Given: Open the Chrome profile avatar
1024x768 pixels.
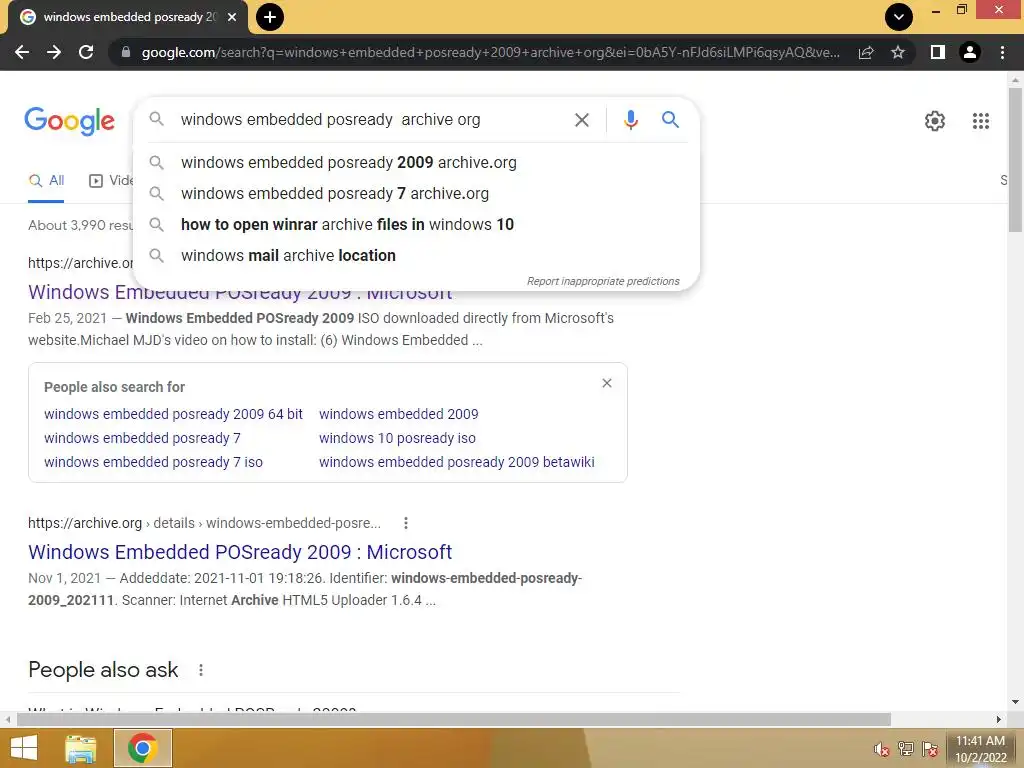Looking at the screenshot, I should point(970,52).
